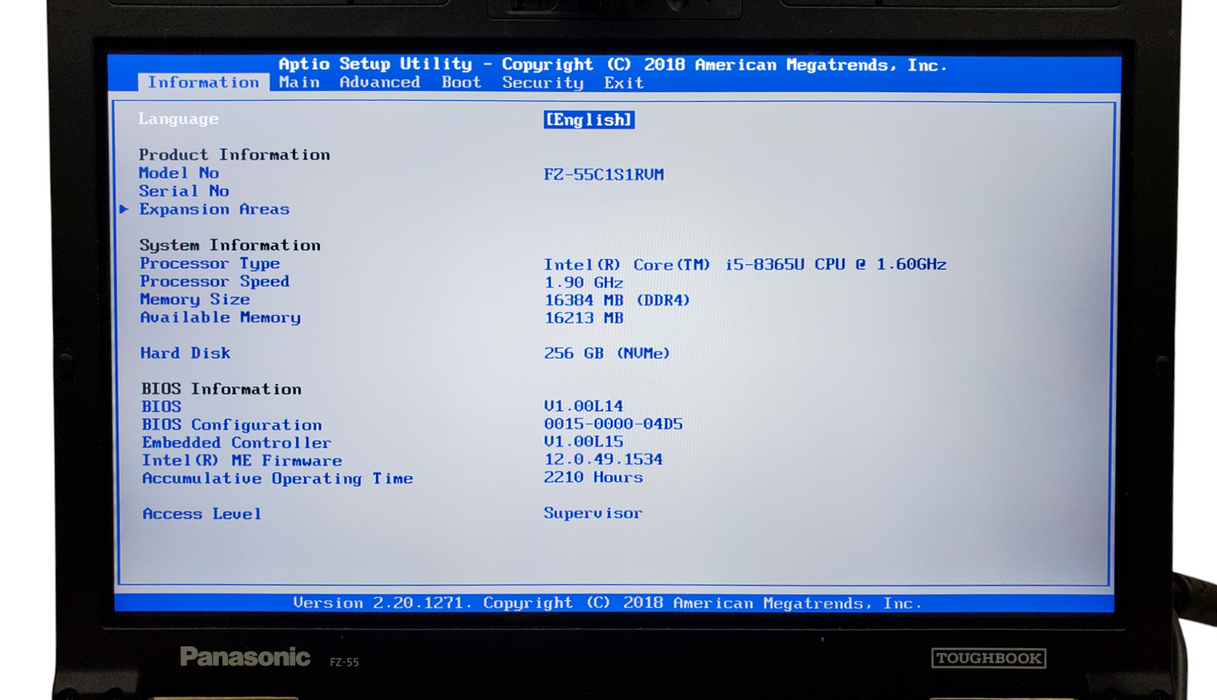
Task: Open the Main tab
Action: pos(299,82)
